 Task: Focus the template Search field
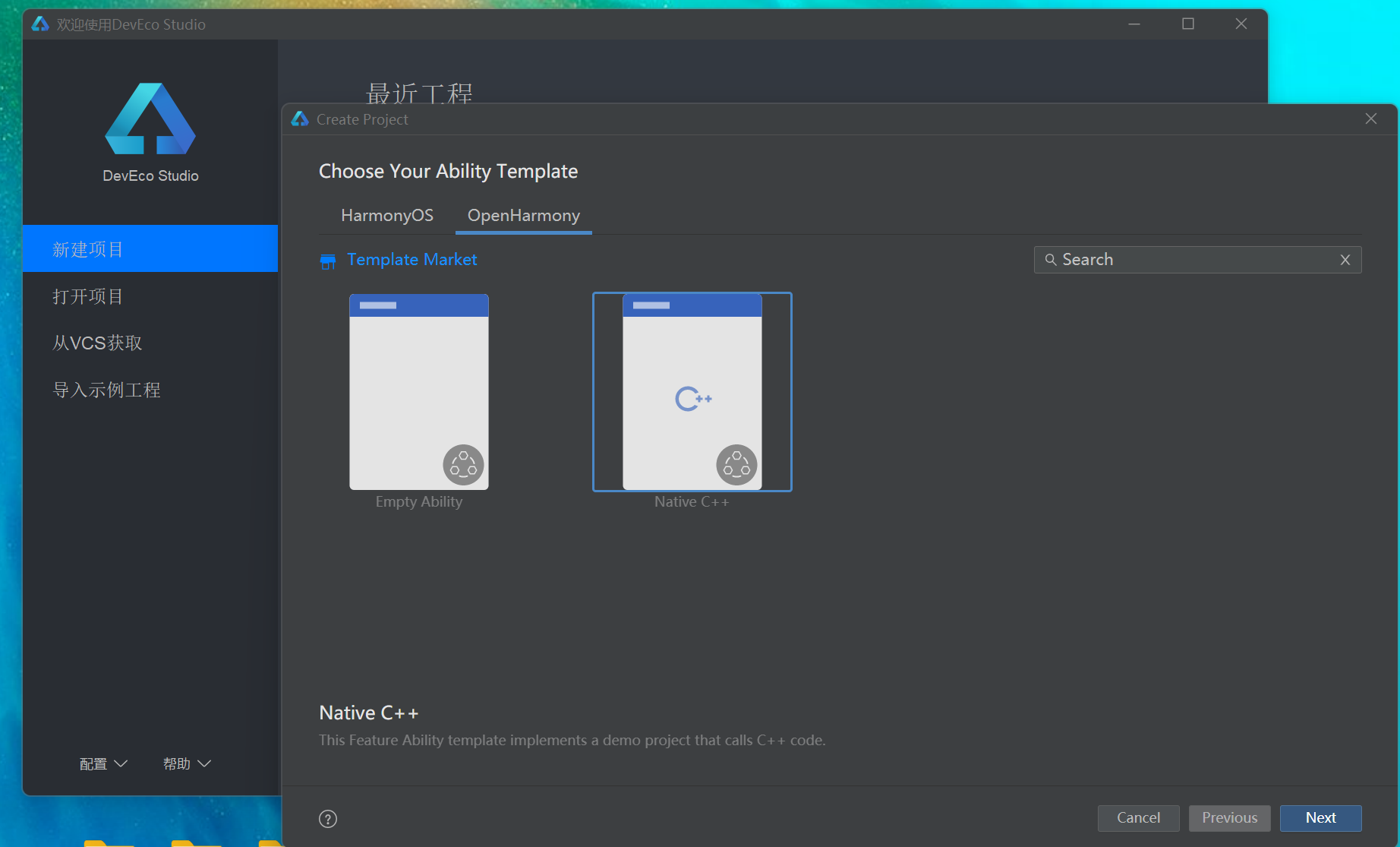point(1198,260)
